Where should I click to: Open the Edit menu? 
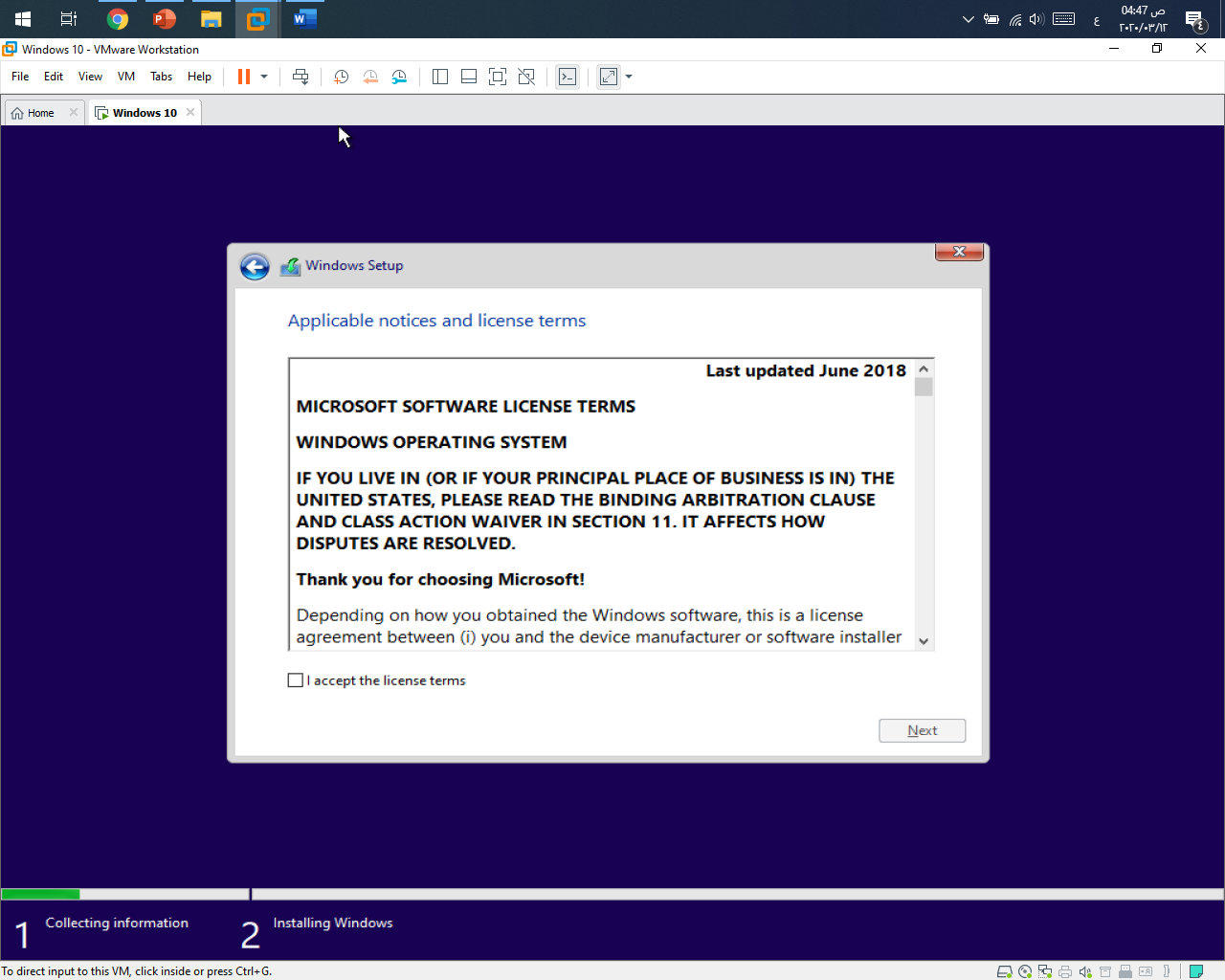54,77
